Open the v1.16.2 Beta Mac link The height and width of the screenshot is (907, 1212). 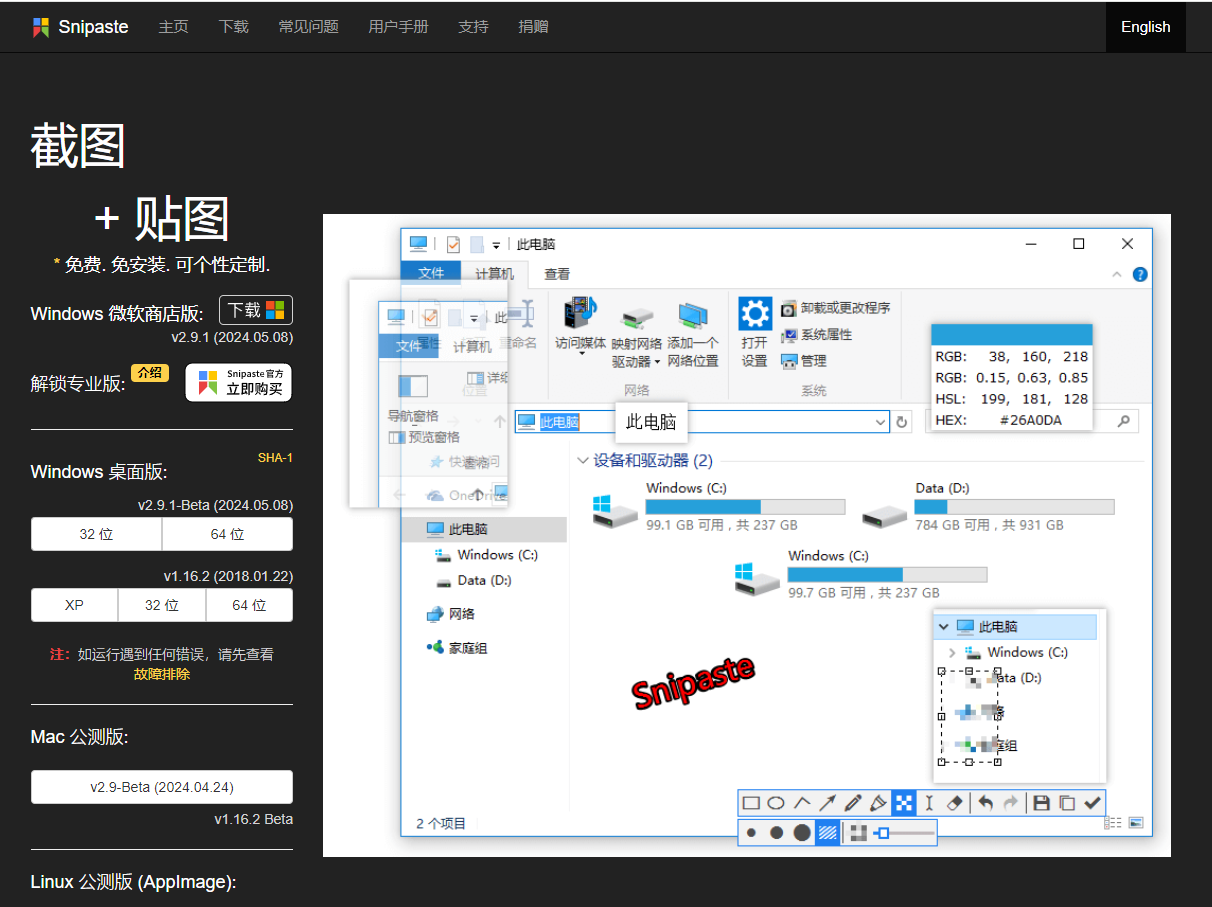pyautogui.click(x=253, y=819)
